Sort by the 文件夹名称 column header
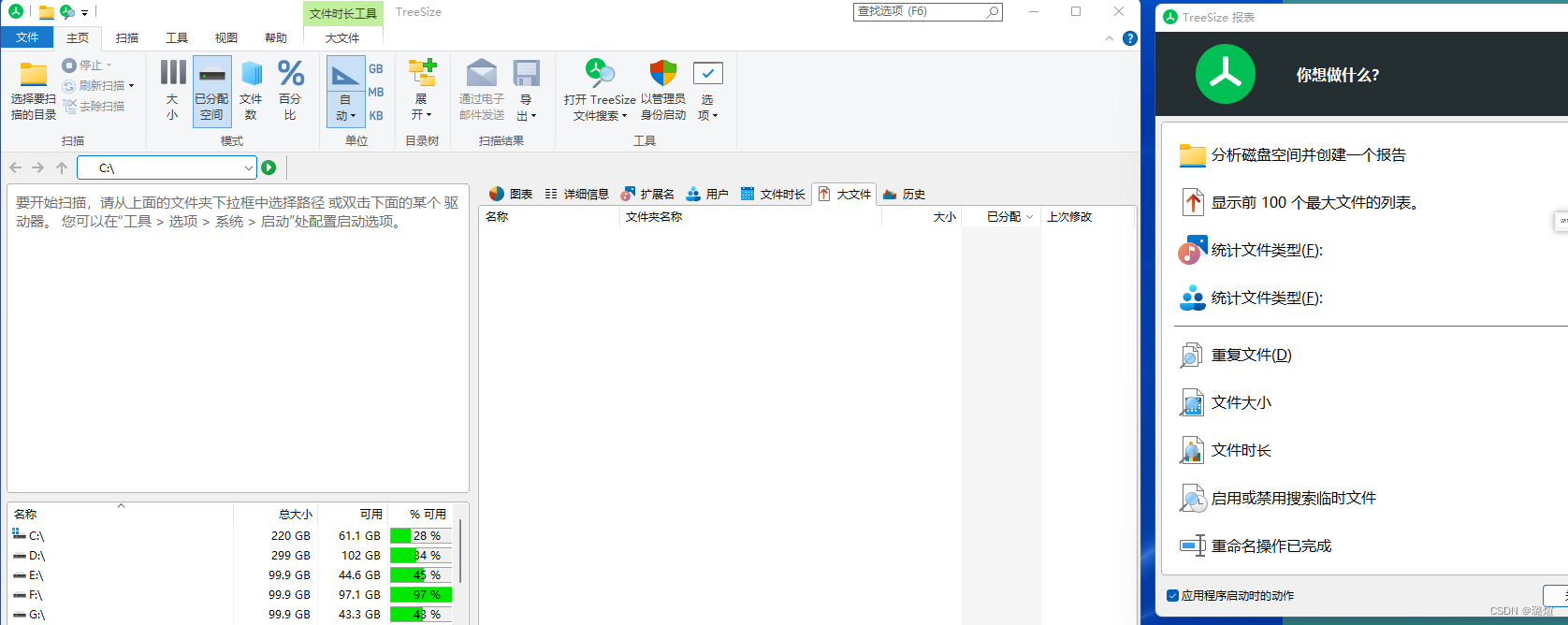This screenshot has height=625, width=1568. coord(750,216)
